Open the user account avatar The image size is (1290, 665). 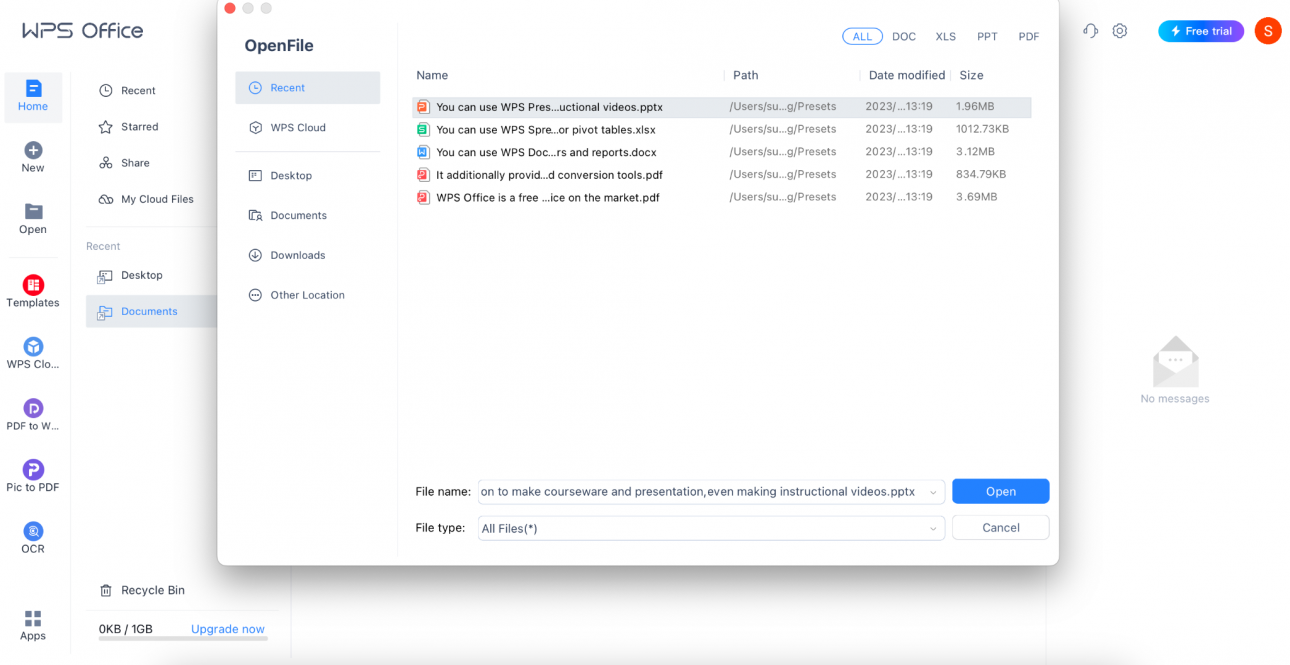click(1268, 31)
